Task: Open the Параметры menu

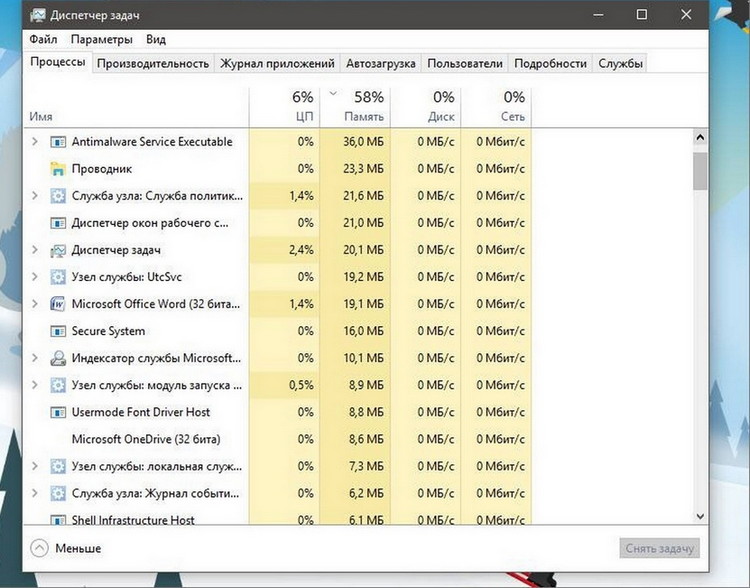Action: tap(101, 39)
